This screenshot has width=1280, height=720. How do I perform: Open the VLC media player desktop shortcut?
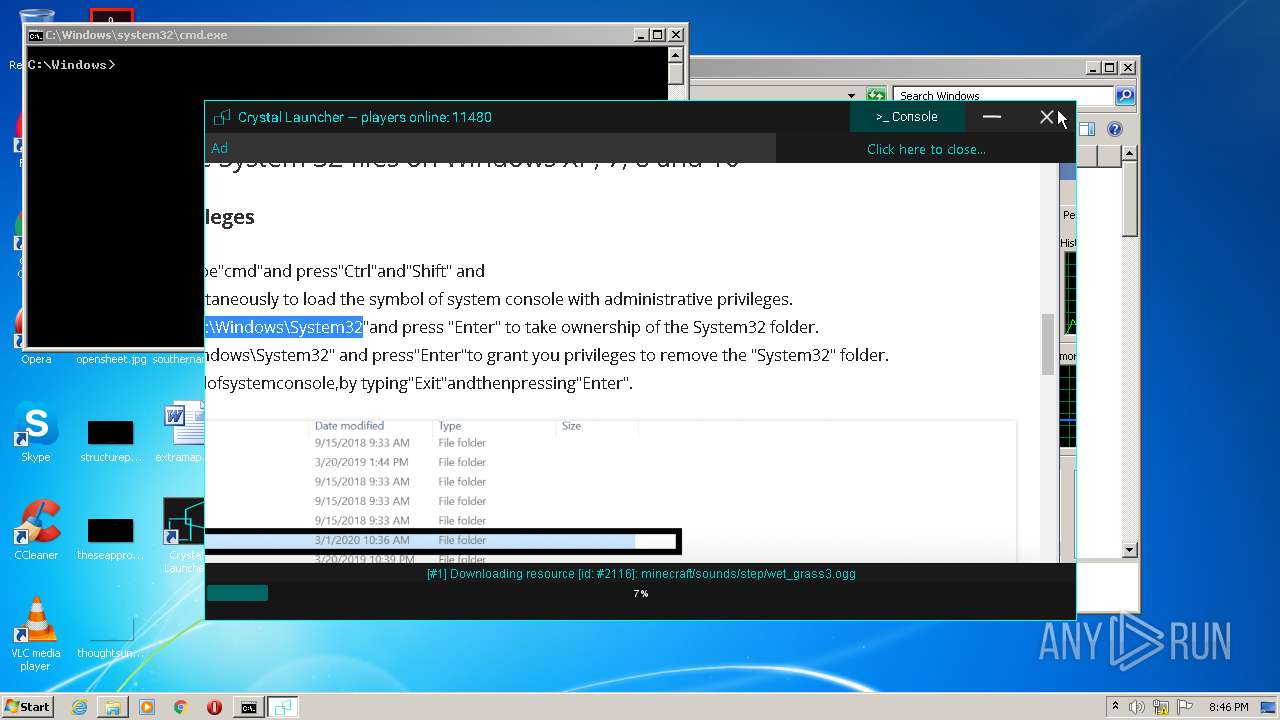click(36, 633)
